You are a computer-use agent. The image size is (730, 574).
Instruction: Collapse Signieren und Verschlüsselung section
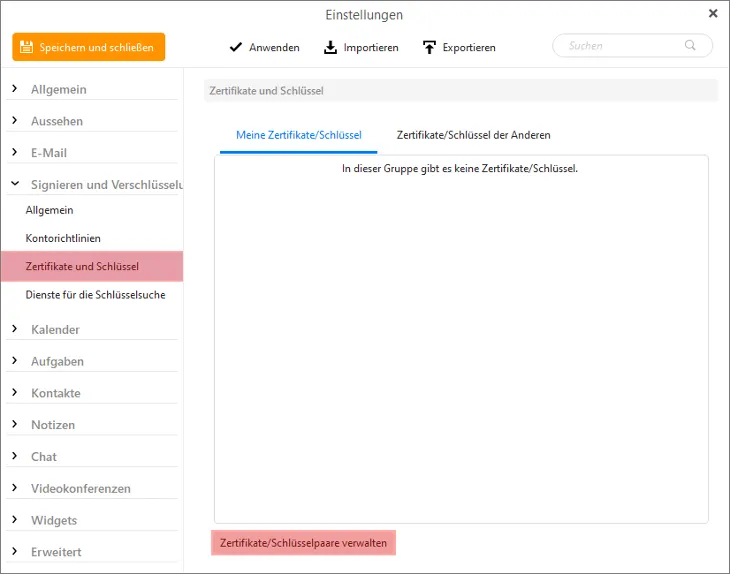[x=15, y=185]
